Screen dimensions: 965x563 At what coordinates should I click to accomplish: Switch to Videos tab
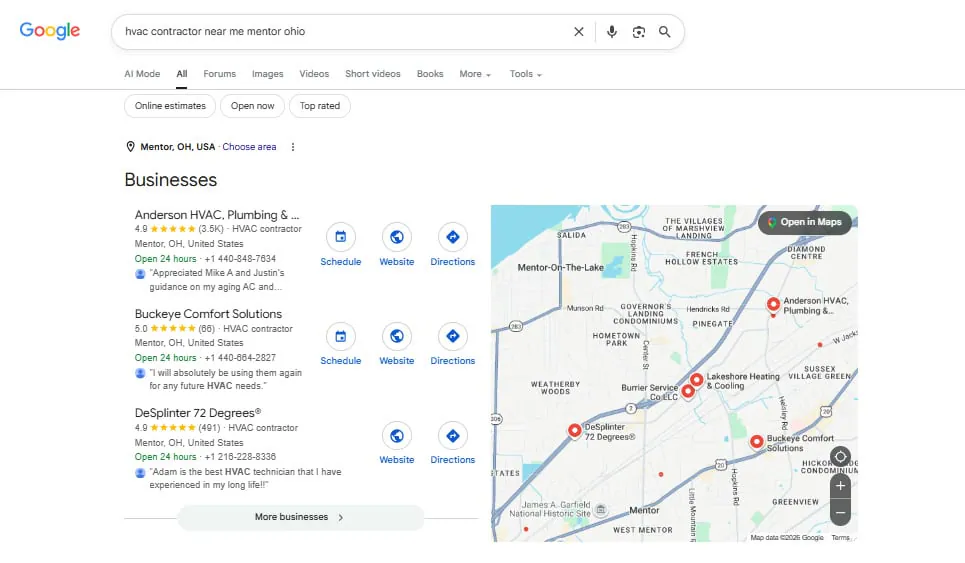pos(314,74)
